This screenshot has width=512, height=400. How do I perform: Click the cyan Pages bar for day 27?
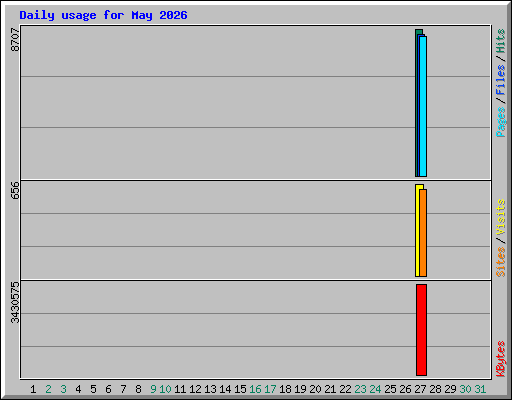point(423,106)
